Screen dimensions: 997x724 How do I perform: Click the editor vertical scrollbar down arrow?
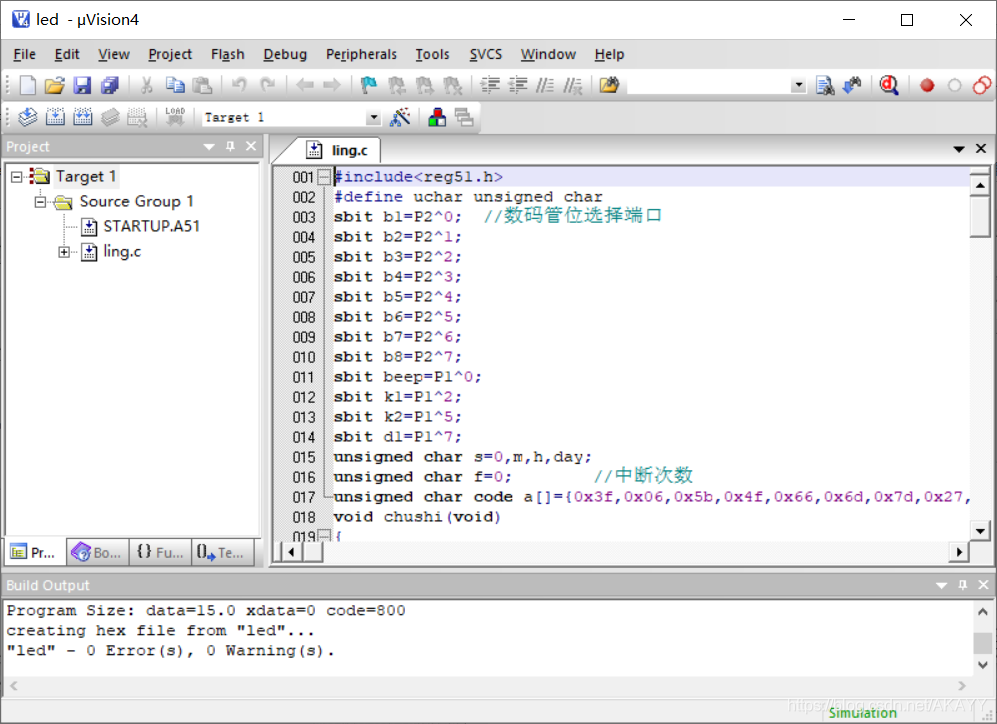980,530
